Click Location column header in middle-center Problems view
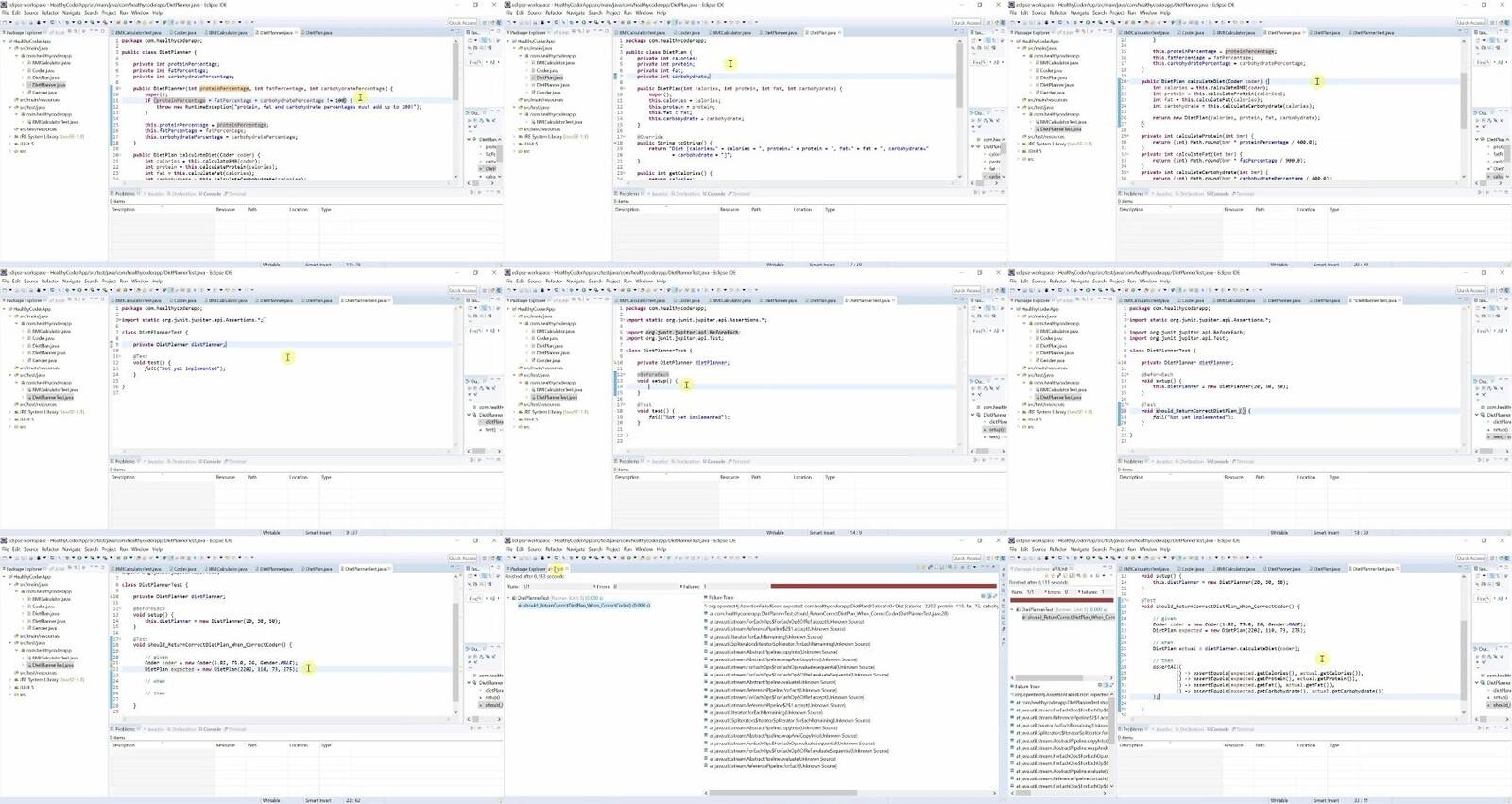This screenshot has height=804, width=1512. click(802, 477)
